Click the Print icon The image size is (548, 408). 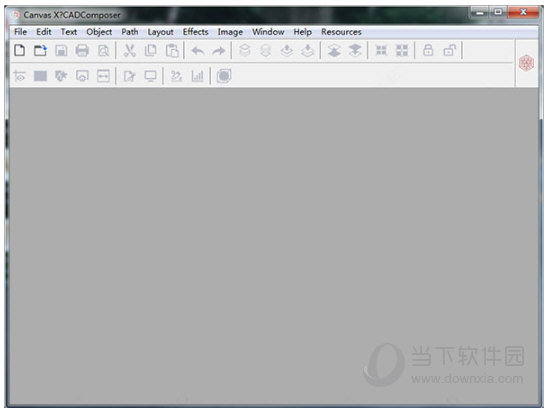(82, 51)
